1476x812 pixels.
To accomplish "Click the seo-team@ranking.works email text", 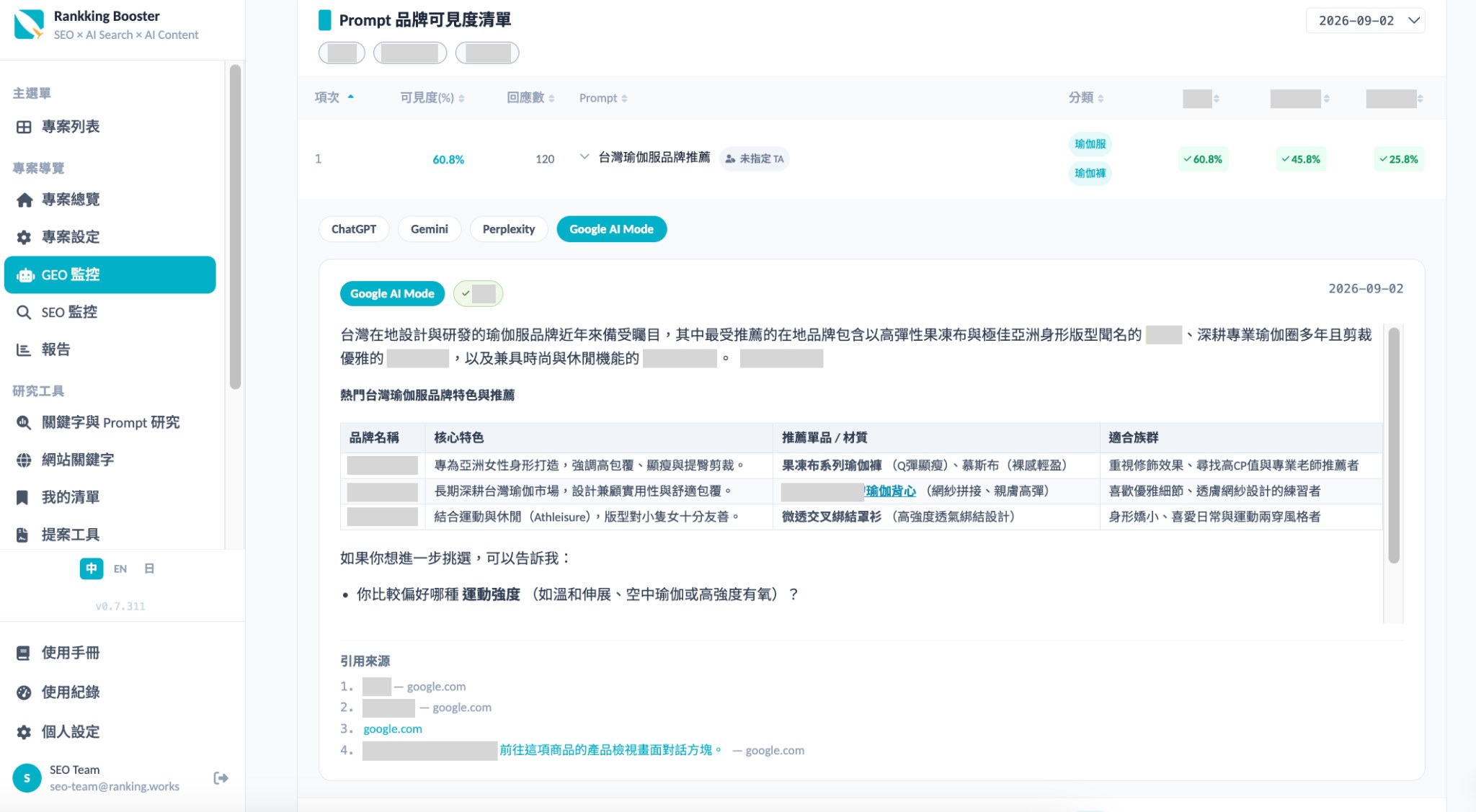I will pyautogui.click(x=115, y=787).
